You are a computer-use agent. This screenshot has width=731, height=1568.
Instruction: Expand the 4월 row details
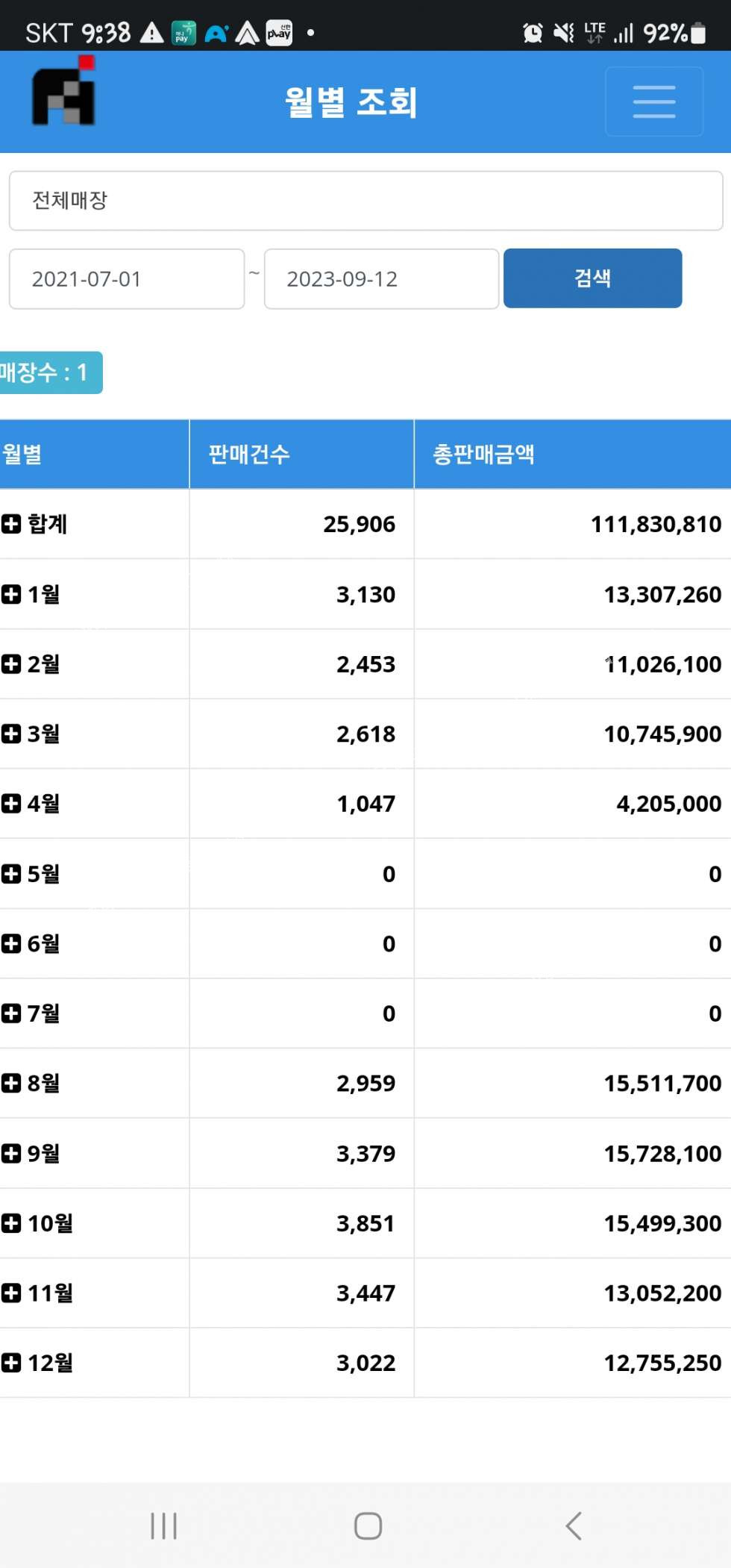11,804
